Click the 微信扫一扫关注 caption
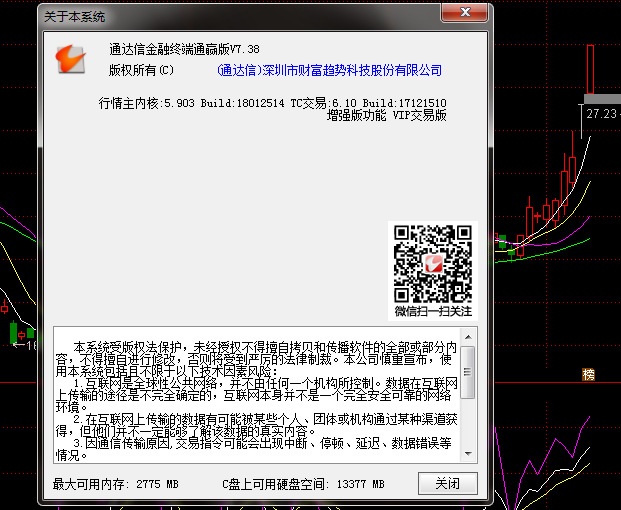This screenshot has height=510, width=621. pyautogui.click(x=432, y=311)
